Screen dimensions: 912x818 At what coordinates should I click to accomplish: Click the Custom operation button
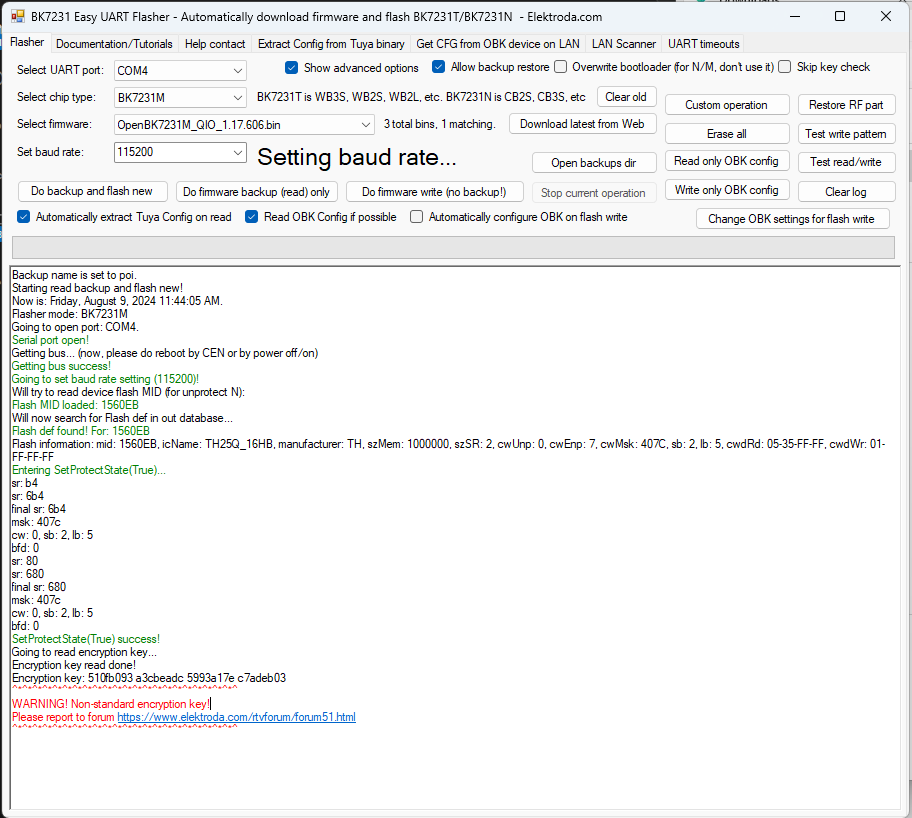[x=726, y=105]
